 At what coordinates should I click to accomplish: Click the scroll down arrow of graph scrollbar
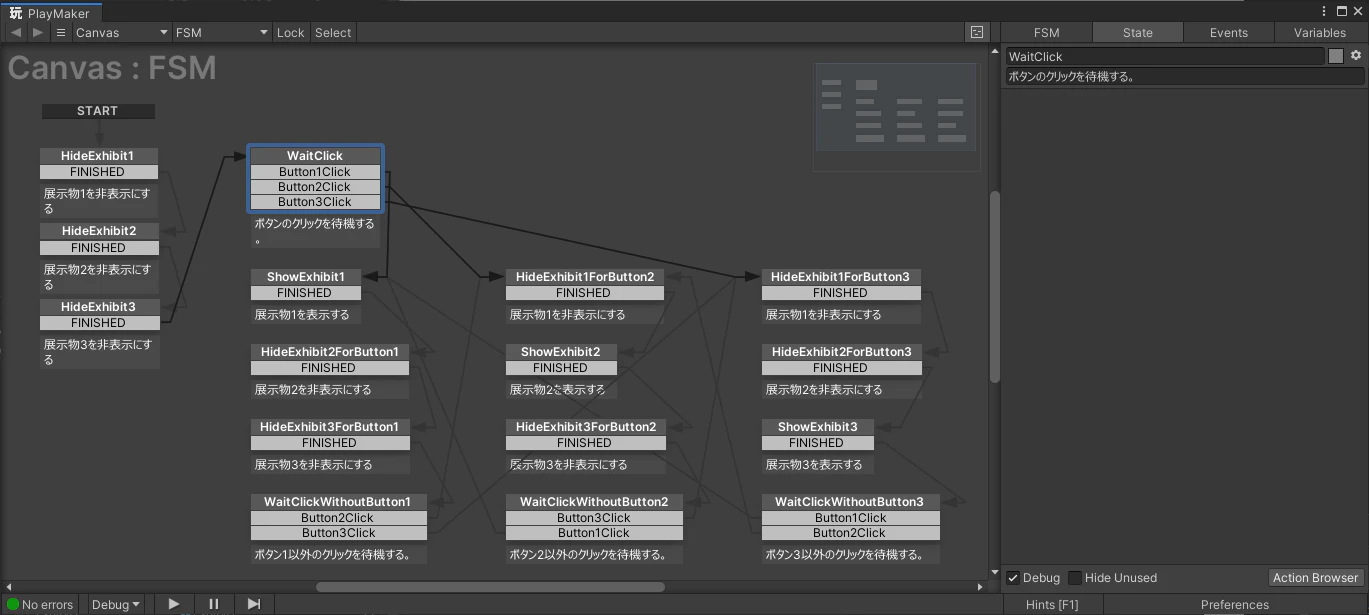coord(994,572)
